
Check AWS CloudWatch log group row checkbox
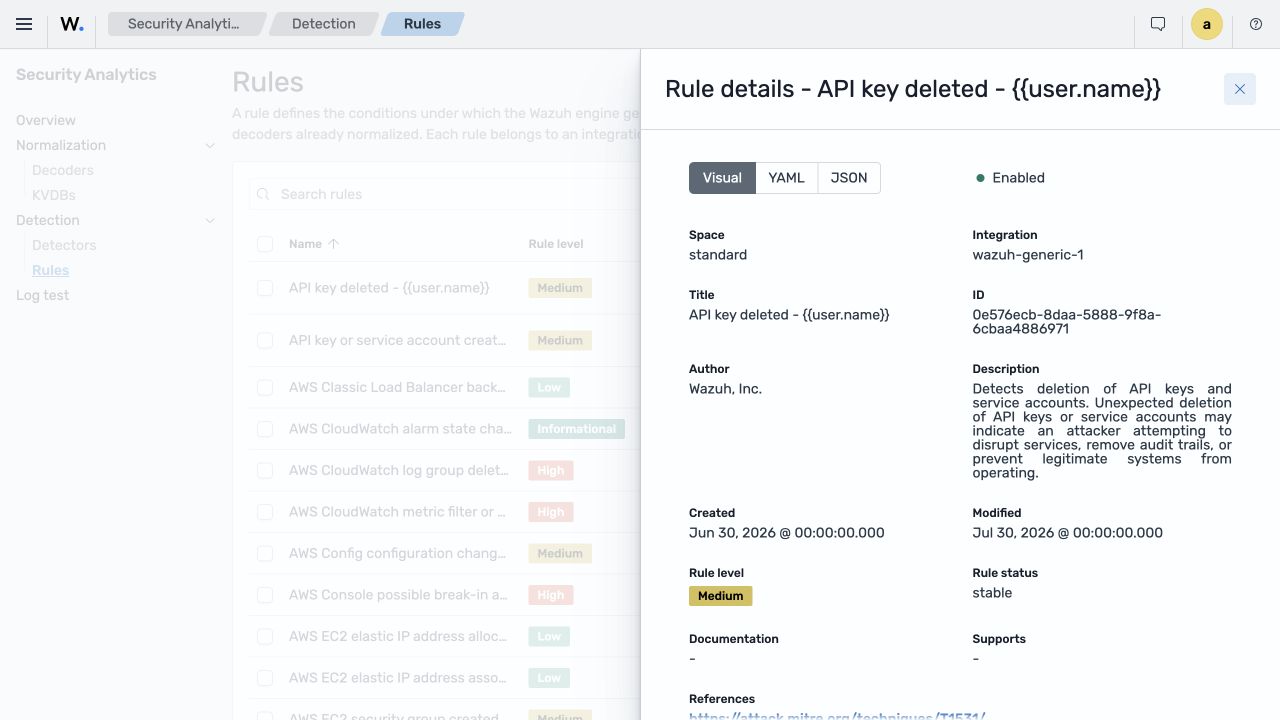click(265, 471)
